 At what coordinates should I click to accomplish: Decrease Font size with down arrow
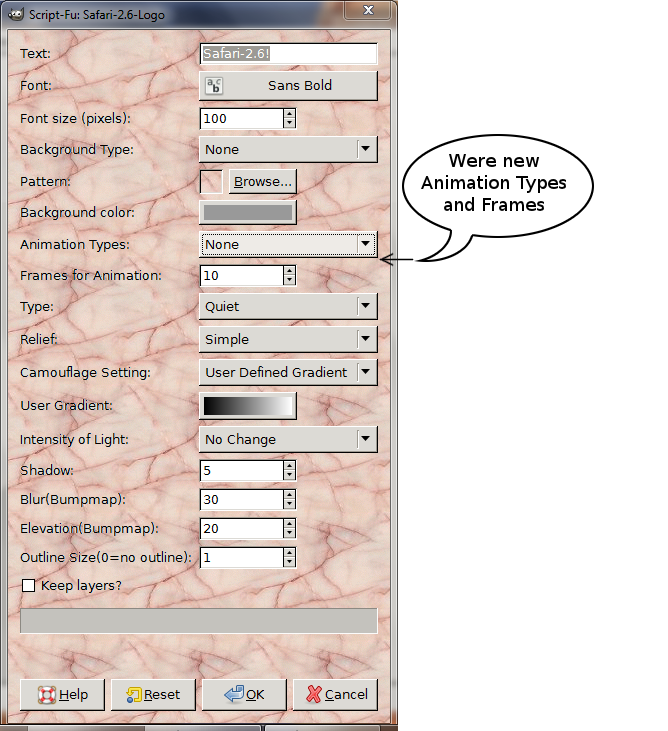click(x=289, y=124)
